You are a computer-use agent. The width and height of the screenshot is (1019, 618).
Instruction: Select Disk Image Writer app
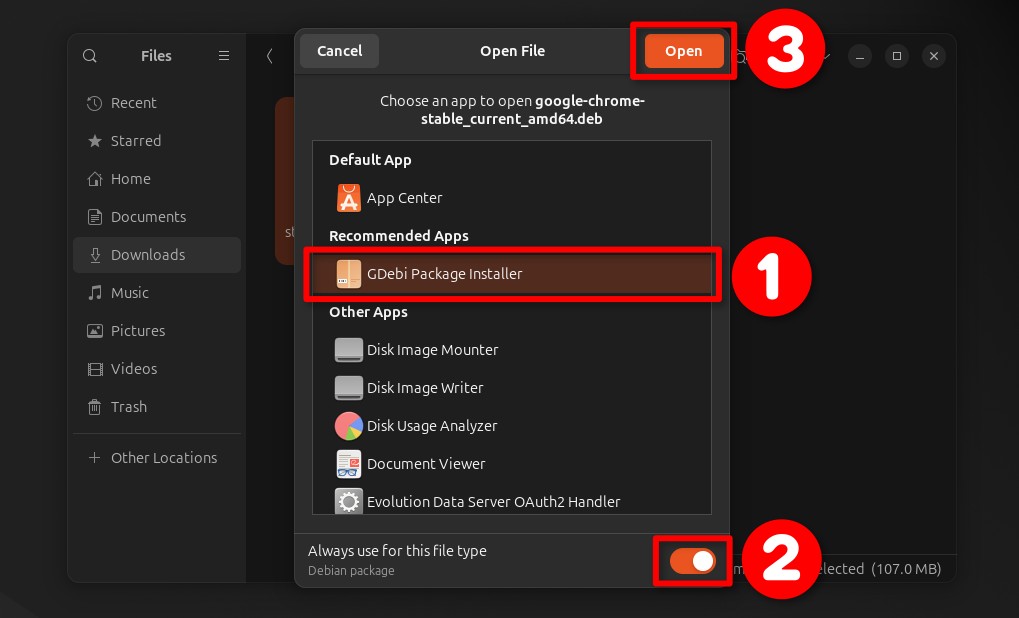pos(512,387)
